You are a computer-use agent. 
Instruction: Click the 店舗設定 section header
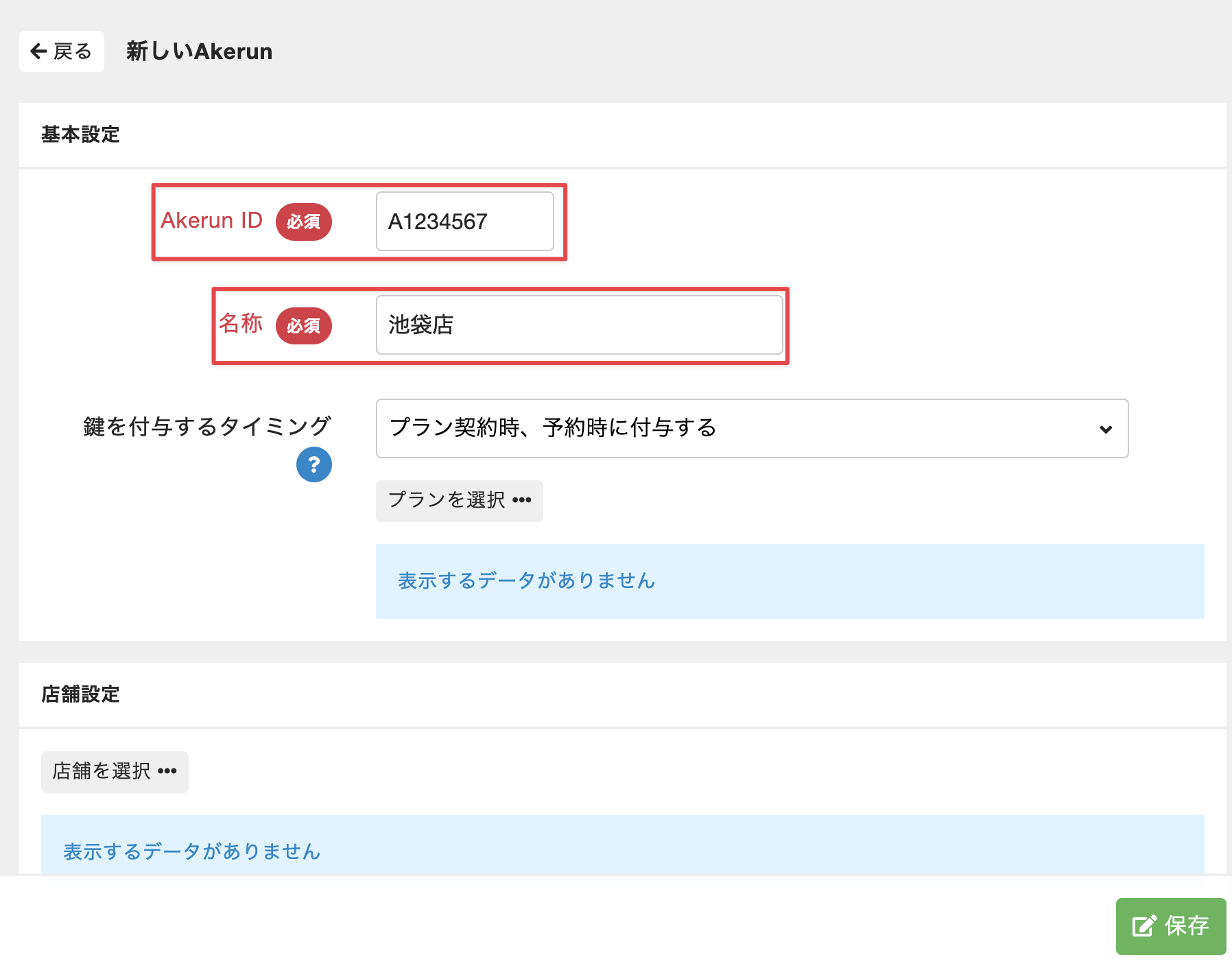[80, 694]
